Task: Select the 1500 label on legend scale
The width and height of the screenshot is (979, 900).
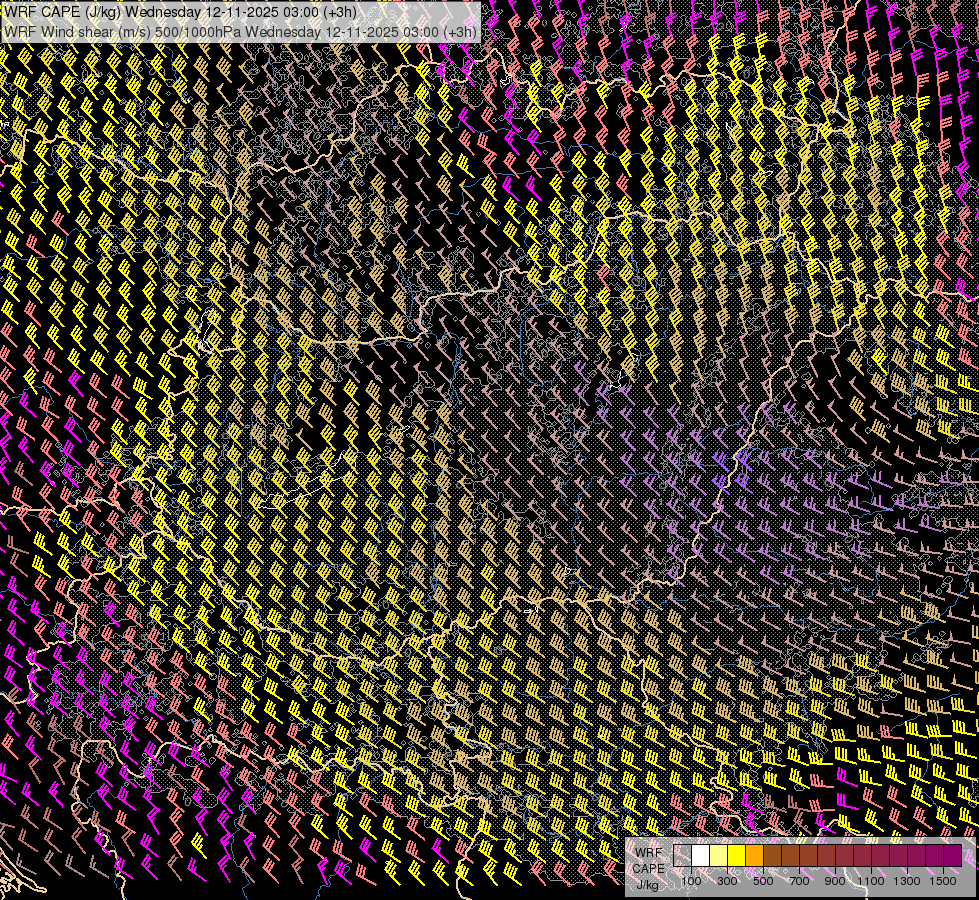Action: point(943,880)
